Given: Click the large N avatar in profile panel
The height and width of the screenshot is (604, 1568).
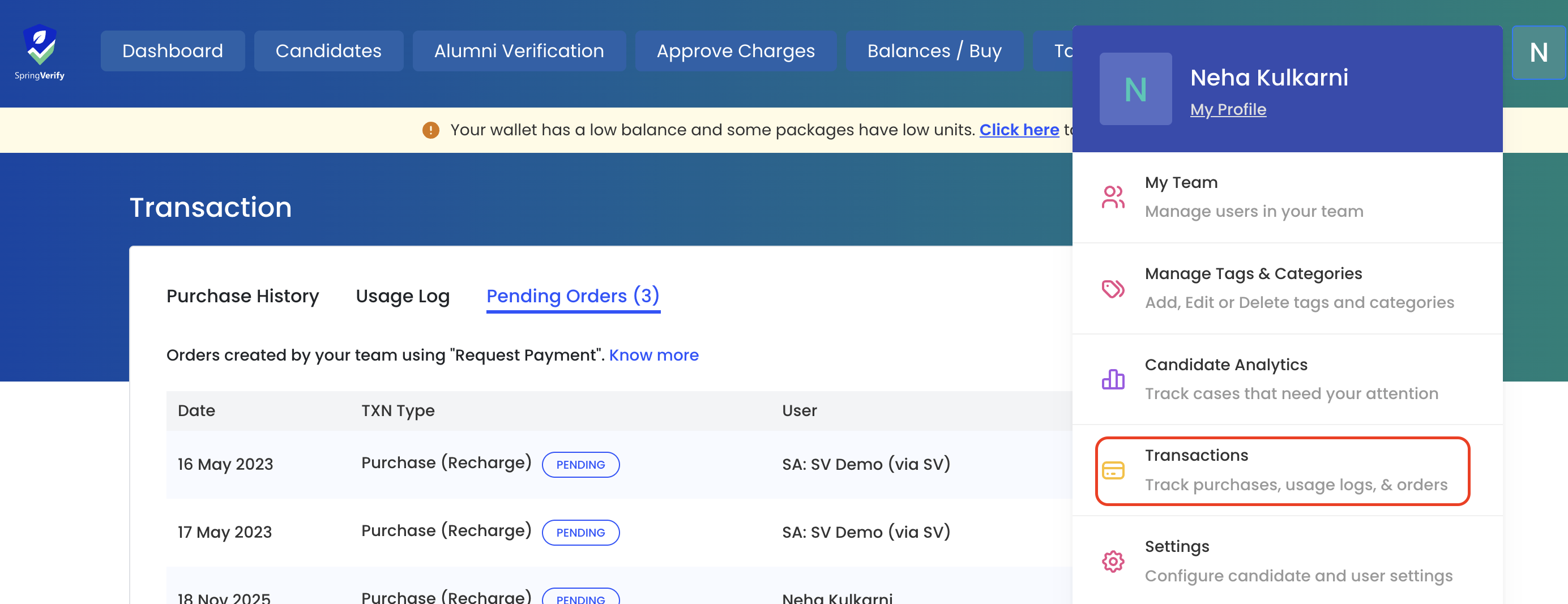Looking at the screenshot, I should (x=1135, y=89).
